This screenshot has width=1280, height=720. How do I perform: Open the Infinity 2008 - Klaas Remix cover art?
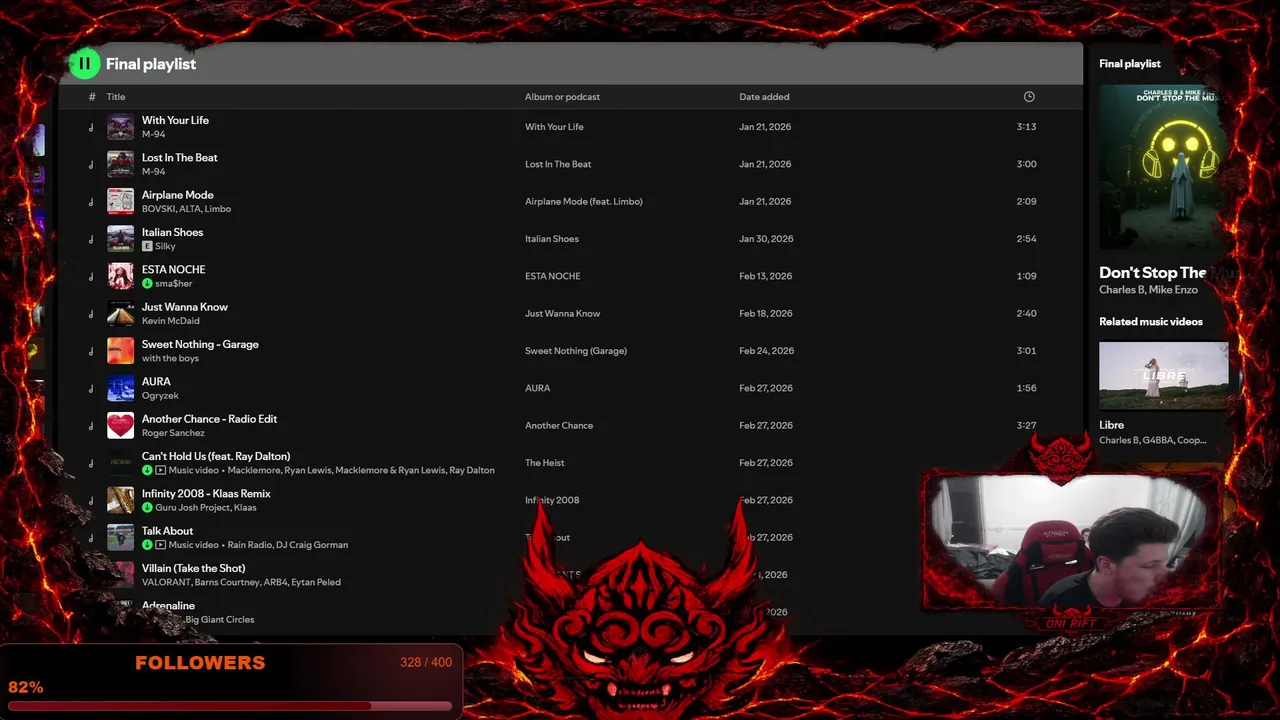[120, 500]
